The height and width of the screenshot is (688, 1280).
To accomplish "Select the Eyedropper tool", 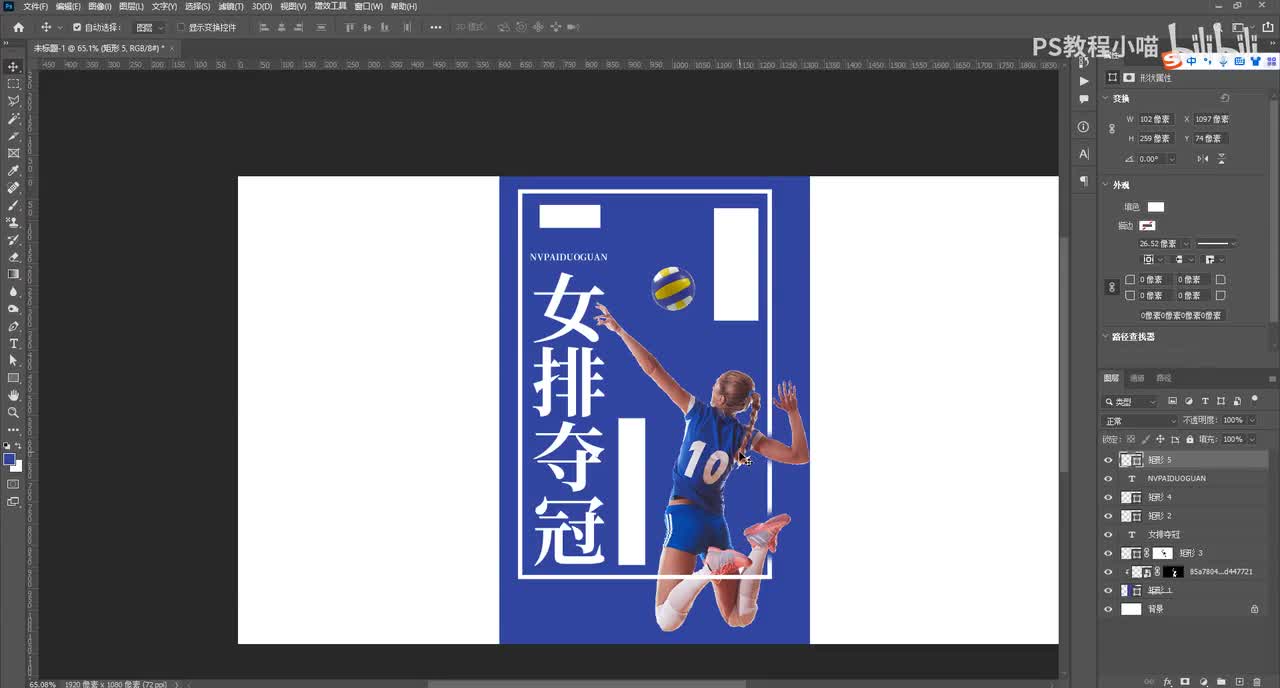I will click(13, 170).
